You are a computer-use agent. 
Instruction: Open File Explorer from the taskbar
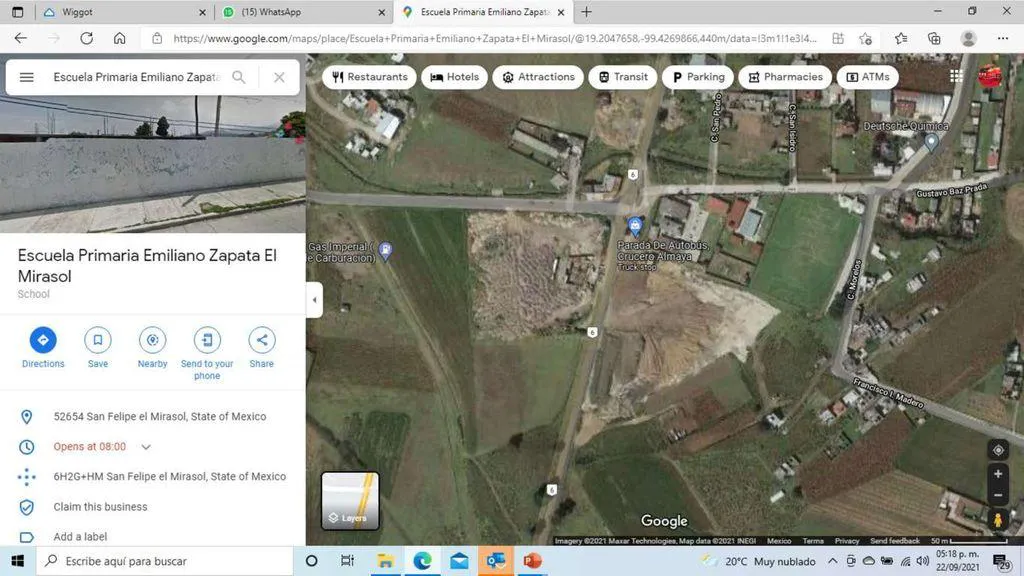pos(385,561)
